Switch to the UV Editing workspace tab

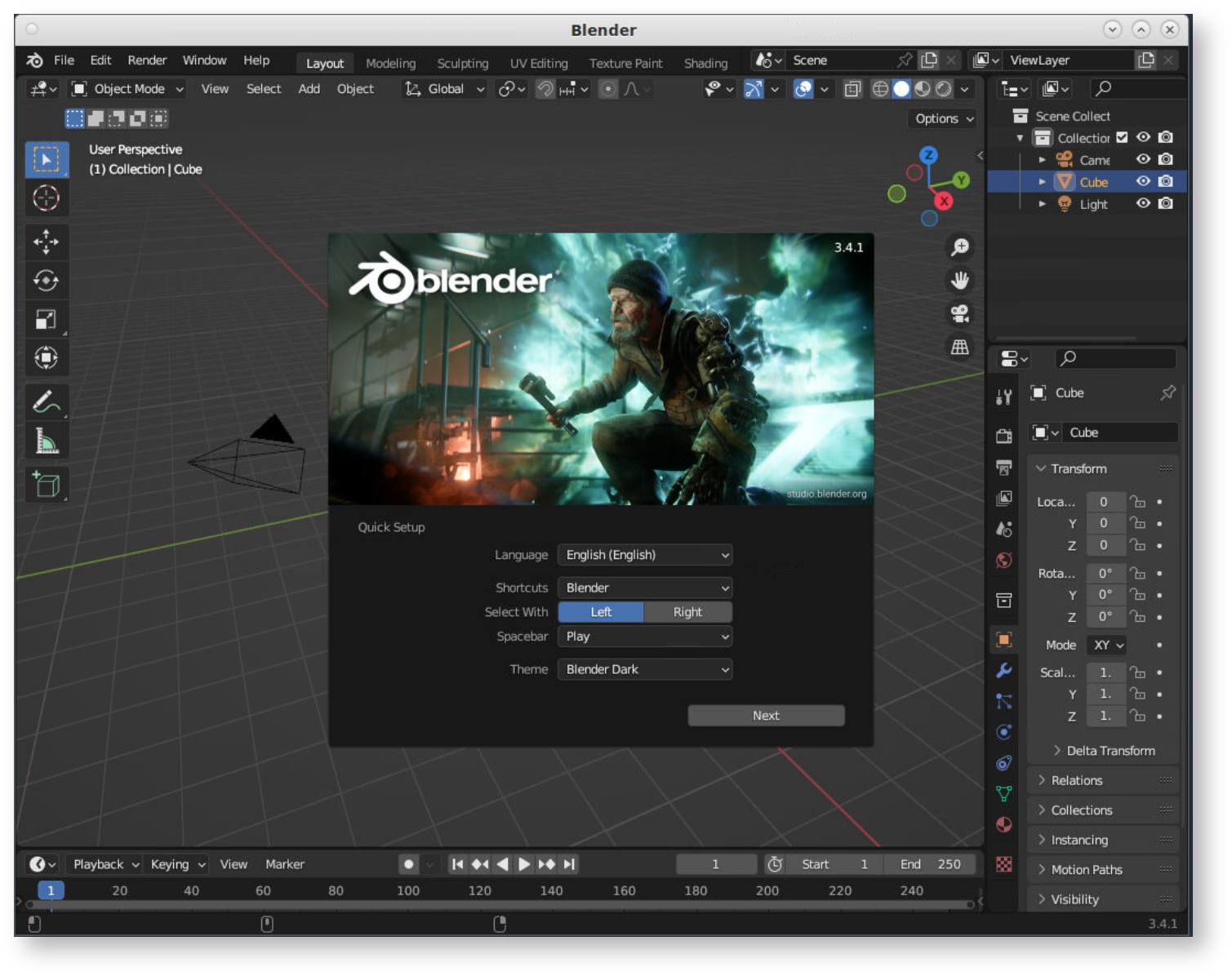pyautogui.click(x=539, y=63)
